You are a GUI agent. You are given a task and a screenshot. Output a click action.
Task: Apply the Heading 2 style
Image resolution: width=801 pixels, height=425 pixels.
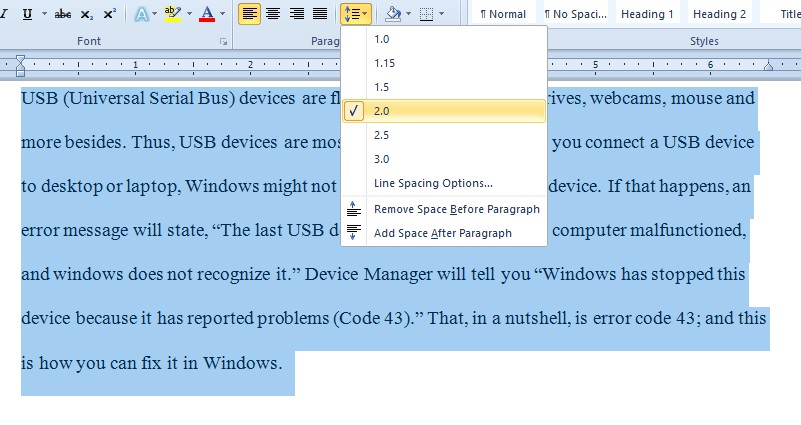tap(719, 14)
